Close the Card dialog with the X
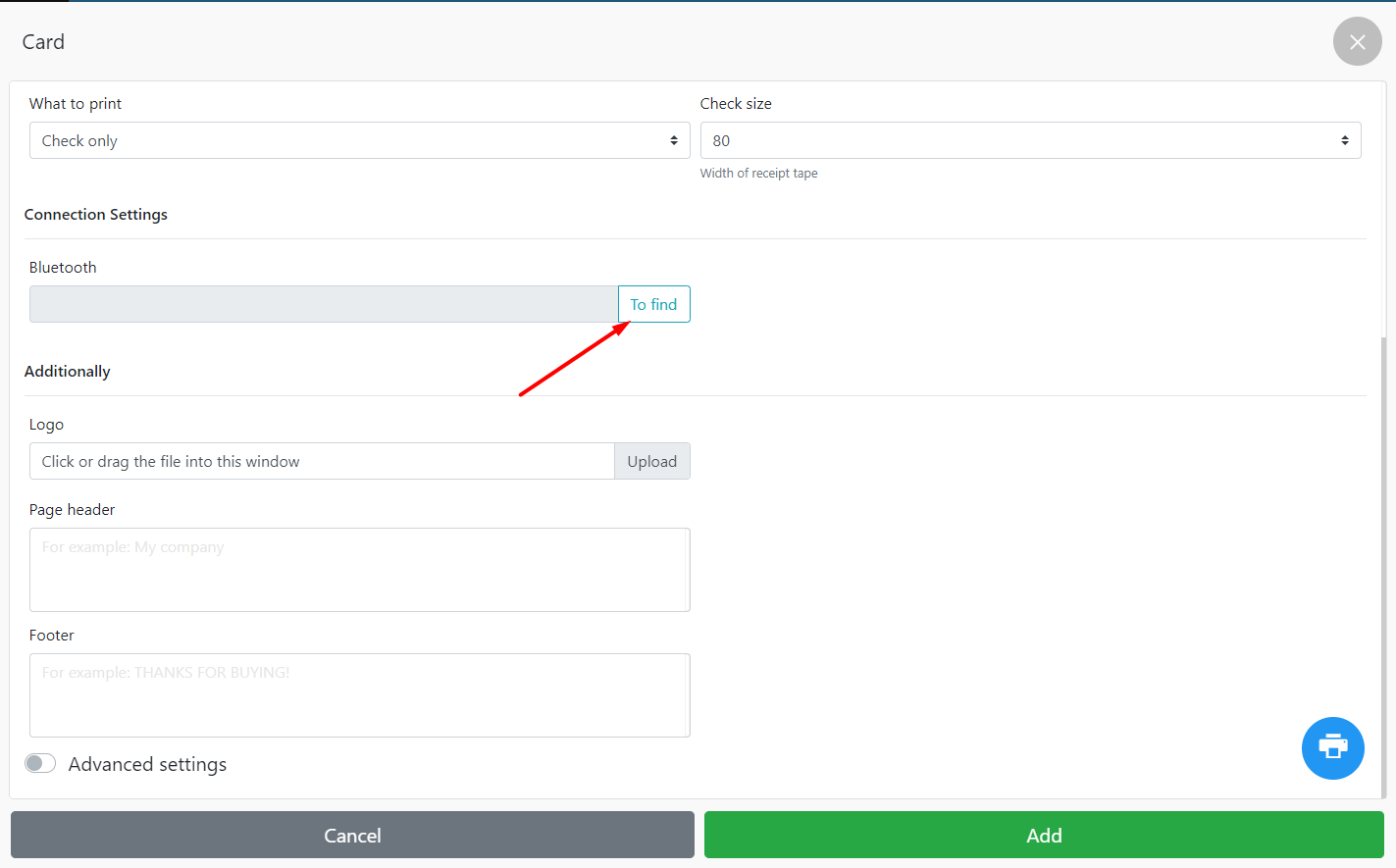 (x=1357, y=42)
